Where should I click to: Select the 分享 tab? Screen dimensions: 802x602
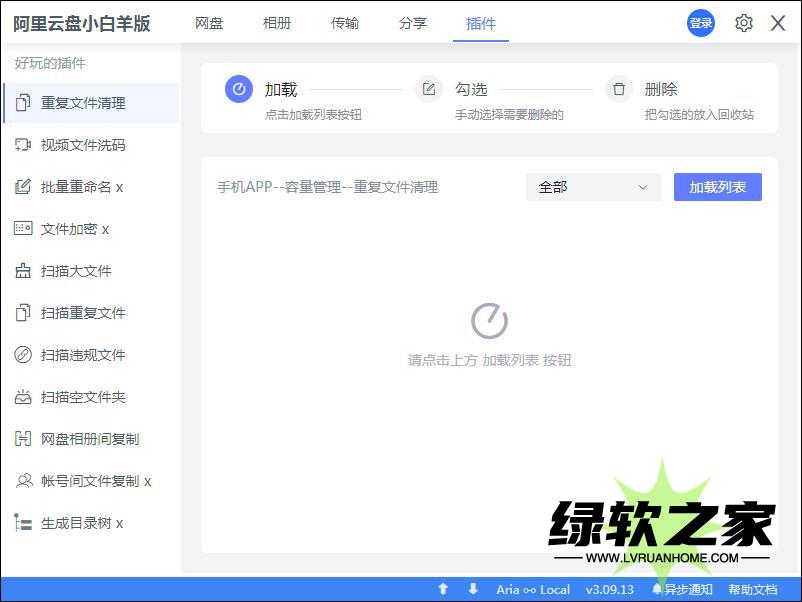(x=413, y=23)
